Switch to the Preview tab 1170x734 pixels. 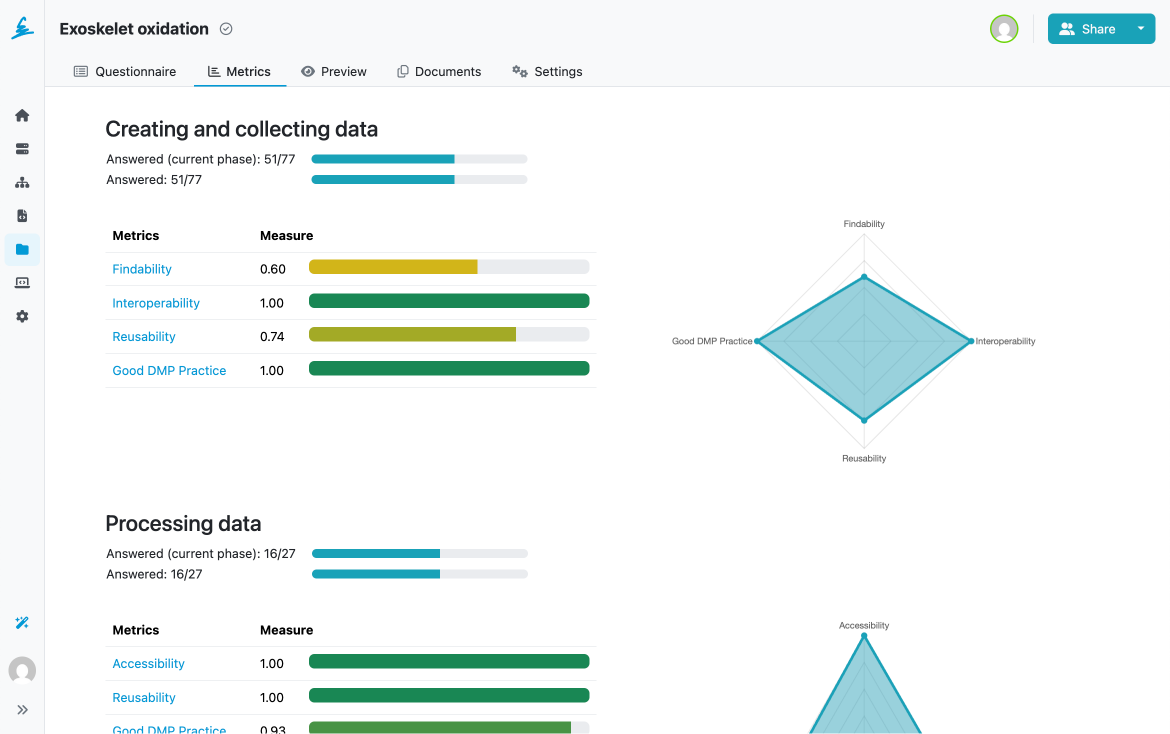pyautogui.click(x=334, y=72)
